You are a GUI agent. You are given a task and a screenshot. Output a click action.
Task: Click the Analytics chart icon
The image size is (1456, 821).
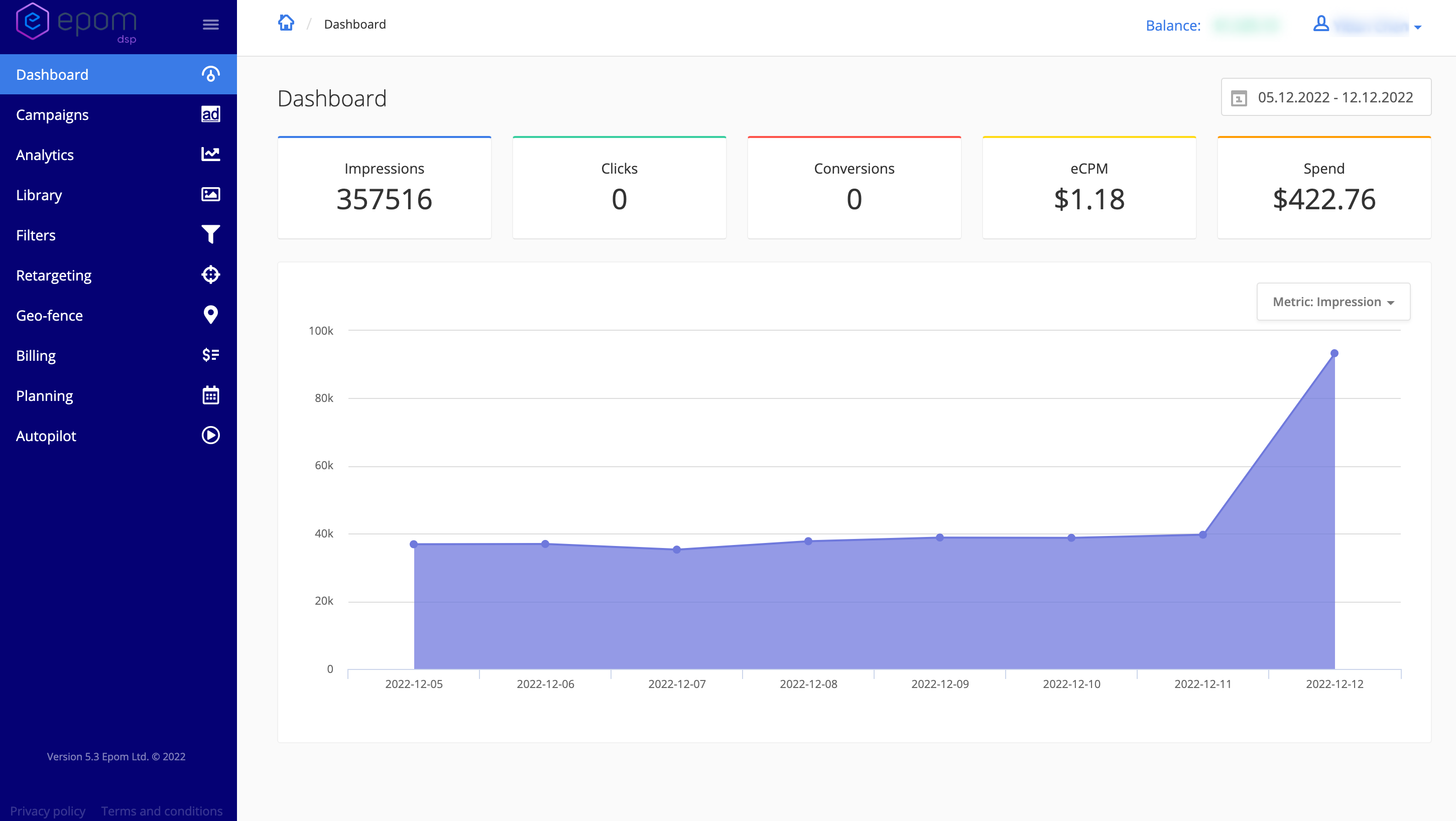coord(210,154)
